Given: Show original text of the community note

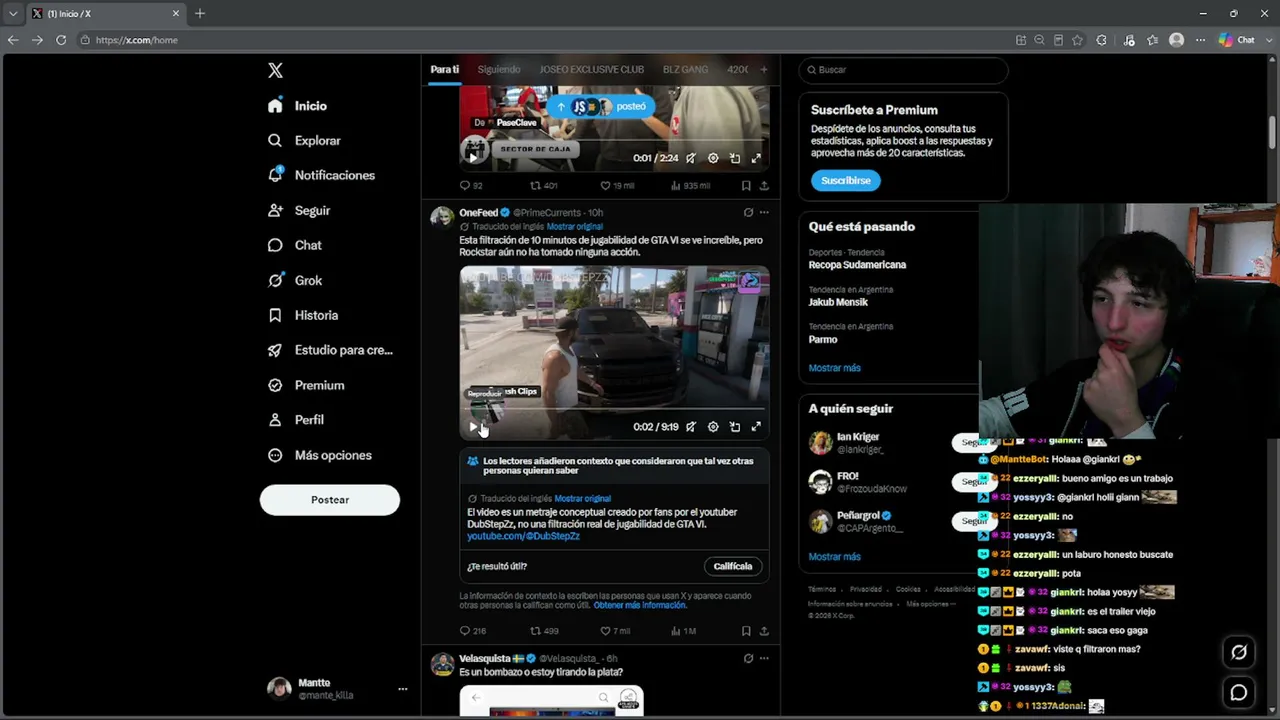Looking at the screenshot, I should [582, 499].
